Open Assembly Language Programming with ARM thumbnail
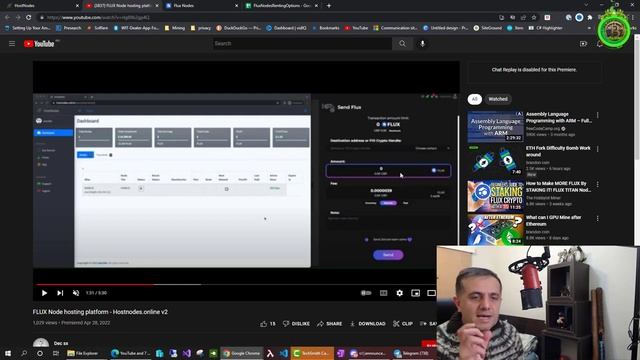 coord(495,126)
